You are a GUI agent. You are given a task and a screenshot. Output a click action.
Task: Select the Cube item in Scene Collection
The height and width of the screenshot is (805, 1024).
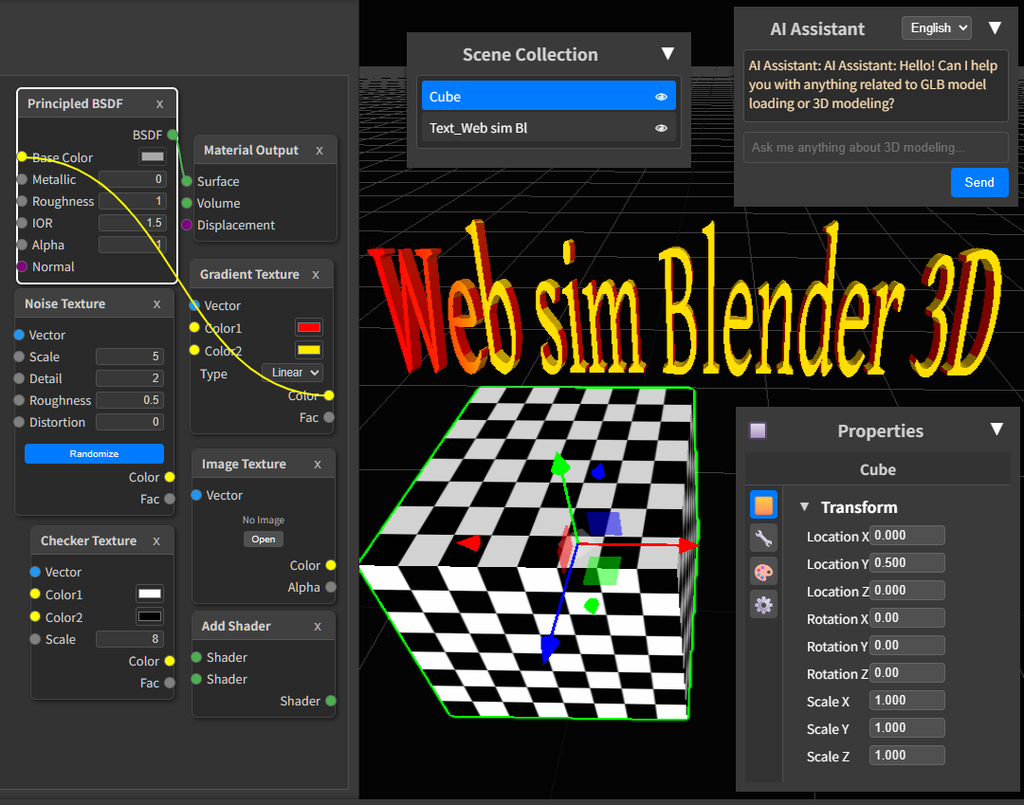[x=530, y=97]
